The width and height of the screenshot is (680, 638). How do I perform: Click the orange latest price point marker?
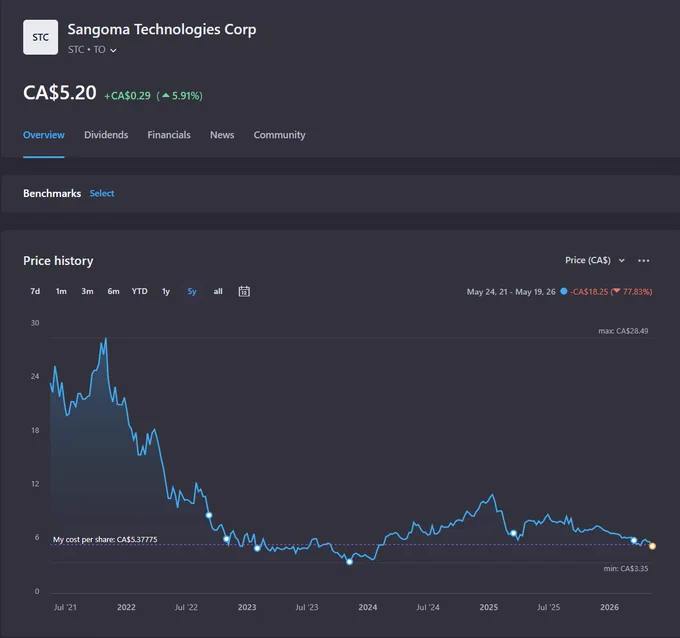(x=652, y=546)
